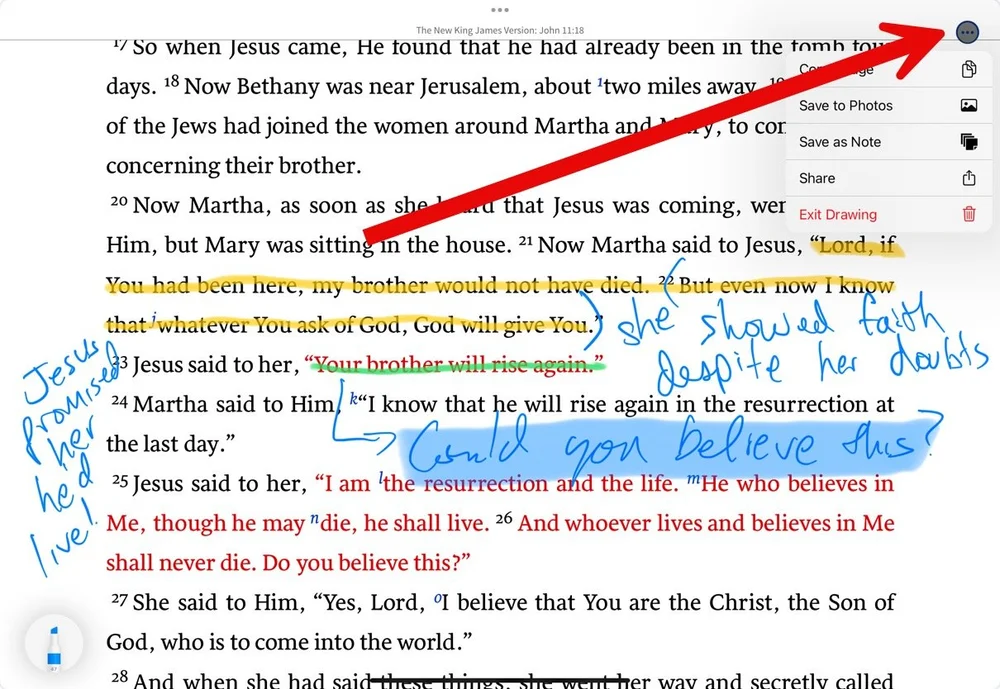This screenshot has height=689, width=1000.
Task: Open footnote m before 'He who believes'
Action: (x=693, y=479)
